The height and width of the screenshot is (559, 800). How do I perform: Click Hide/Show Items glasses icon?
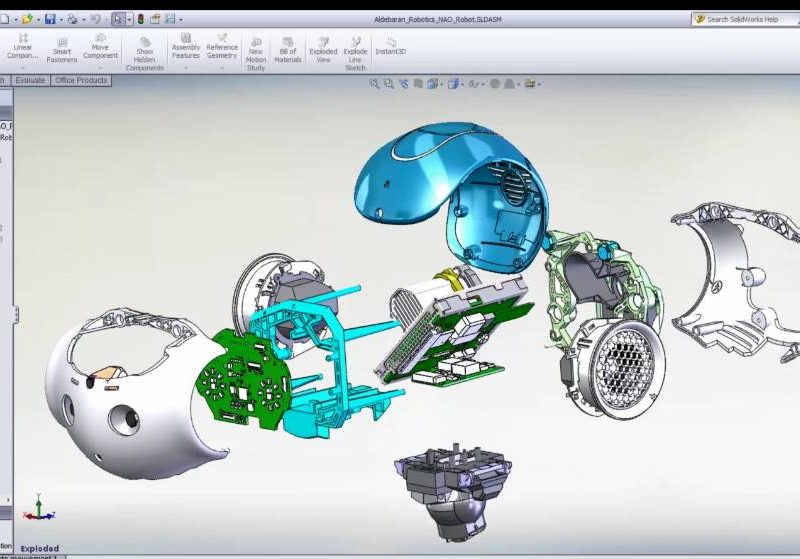(474, 84)
